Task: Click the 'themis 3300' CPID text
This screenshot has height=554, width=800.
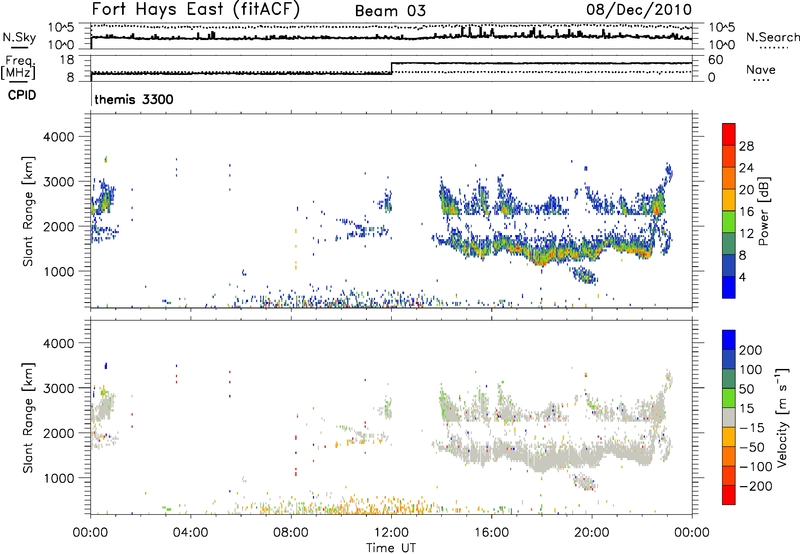Action: point(134,99)
